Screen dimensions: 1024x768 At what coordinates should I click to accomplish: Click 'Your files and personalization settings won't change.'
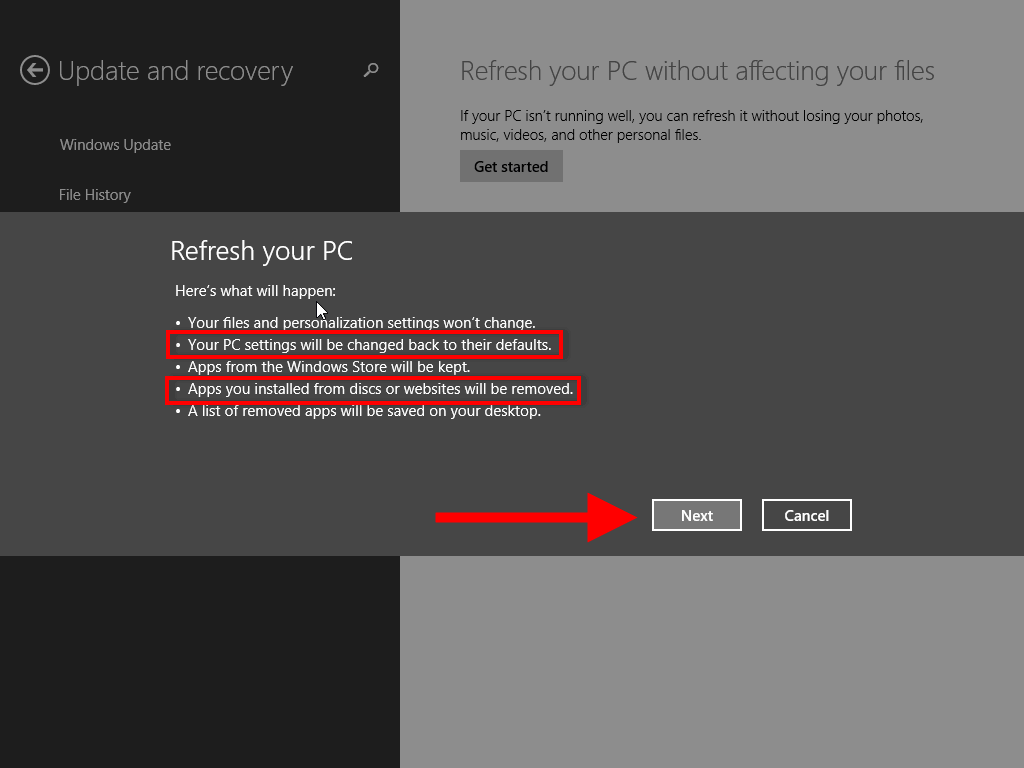pyautogui.click(x=361, y=323)
